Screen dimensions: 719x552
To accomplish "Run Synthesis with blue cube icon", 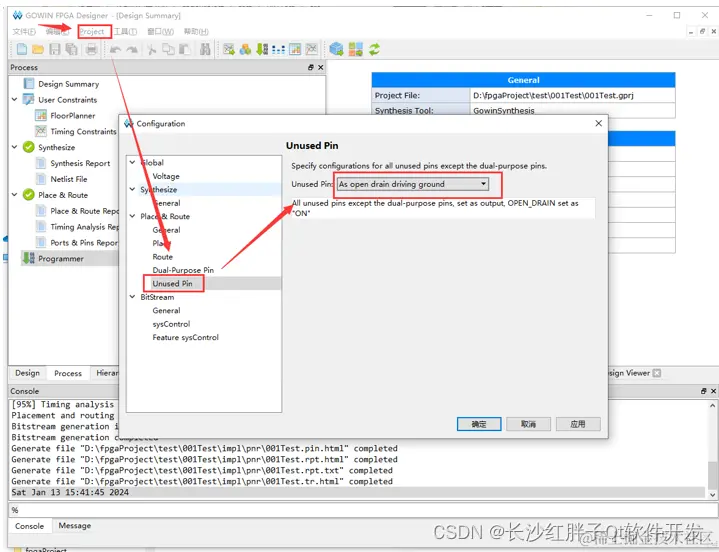I will (x=336, y=49).
